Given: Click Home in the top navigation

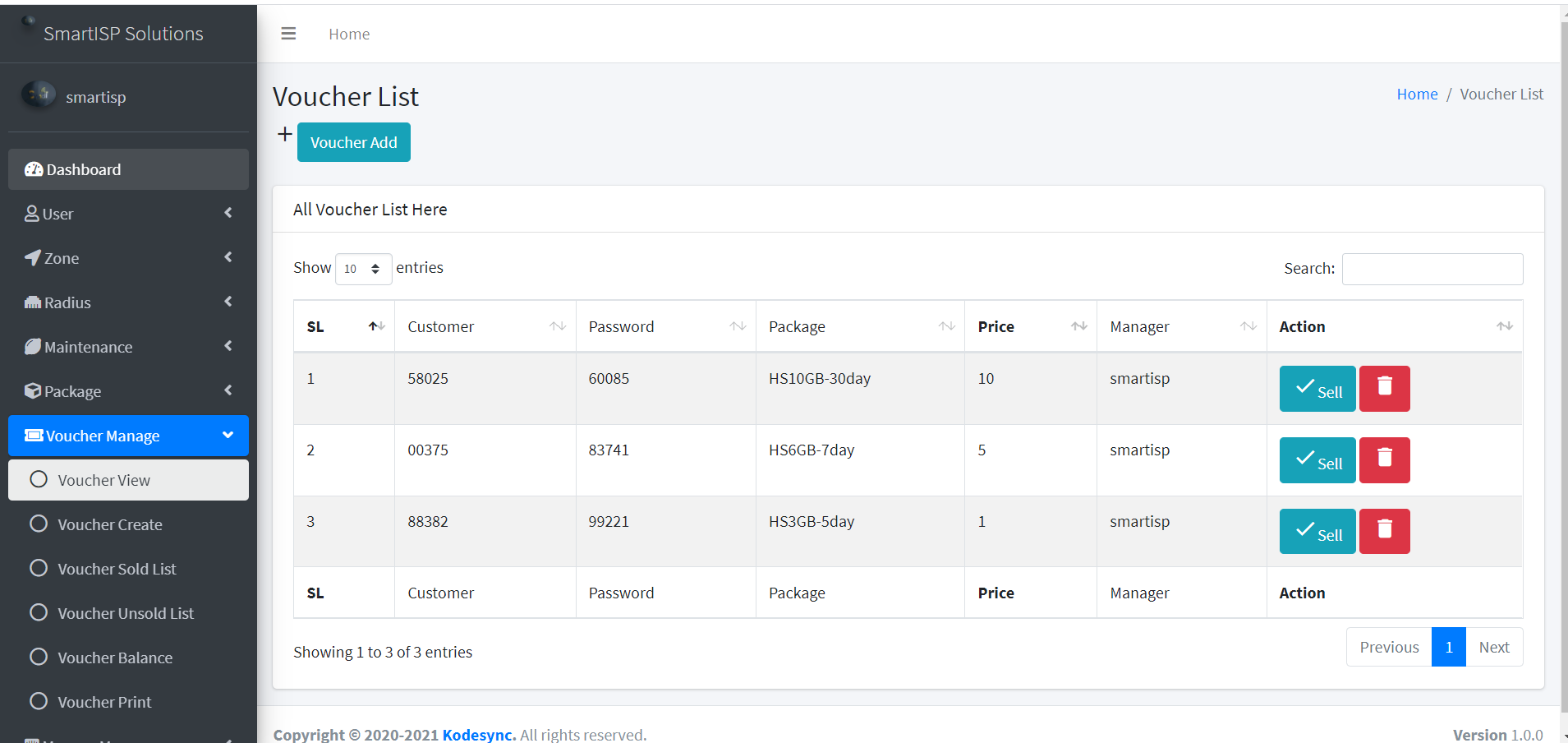Looking at the screenshot, I should tap(348, 34).
